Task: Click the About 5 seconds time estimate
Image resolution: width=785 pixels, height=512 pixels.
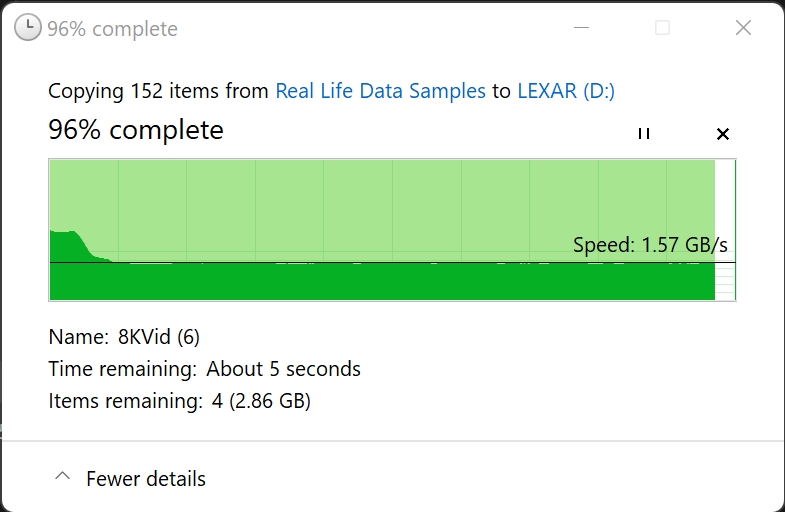Action: pos(283,369)
